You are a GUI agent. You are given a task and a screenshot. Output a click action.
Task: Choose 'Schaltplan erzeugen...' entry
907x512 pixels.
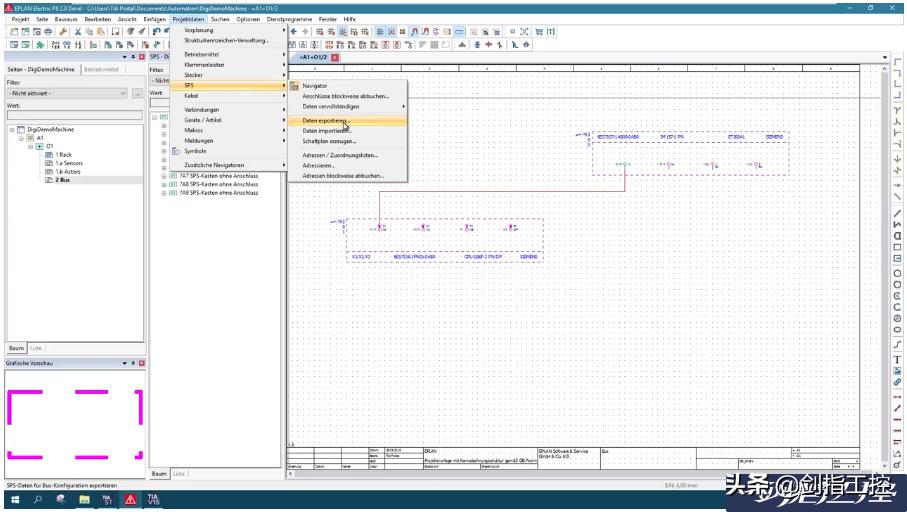[x=347, y=142]
